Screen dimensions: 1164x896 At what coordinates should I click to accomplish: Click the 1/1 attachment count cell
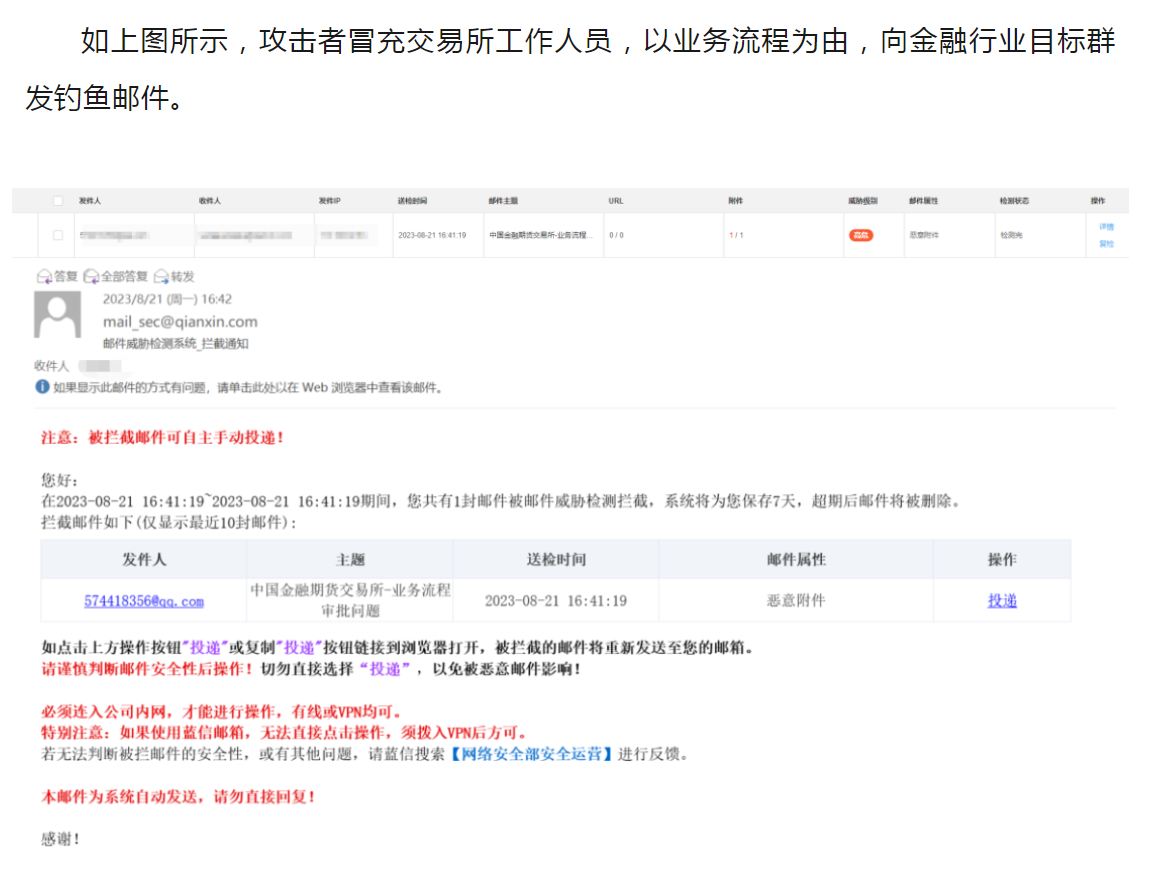pos(736,235)
